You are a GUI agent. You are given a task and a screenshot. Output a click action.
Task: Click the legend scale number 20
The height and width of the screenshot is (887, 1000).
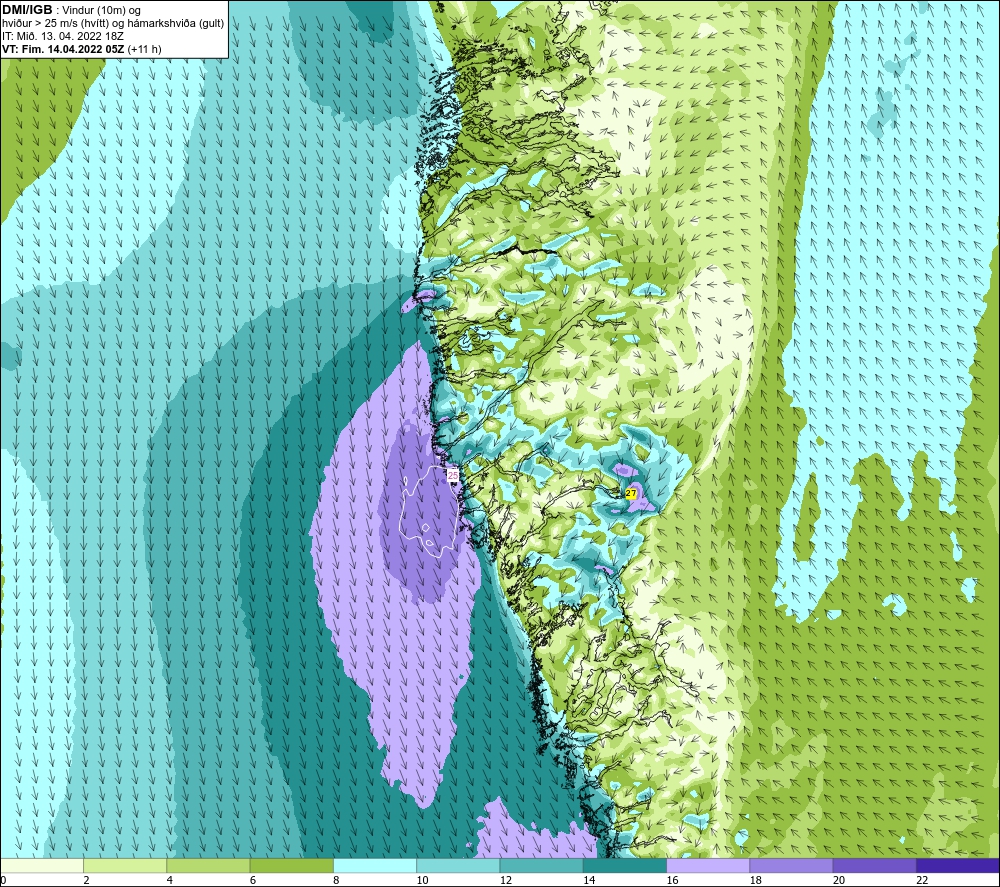click(x=839, y=881)
